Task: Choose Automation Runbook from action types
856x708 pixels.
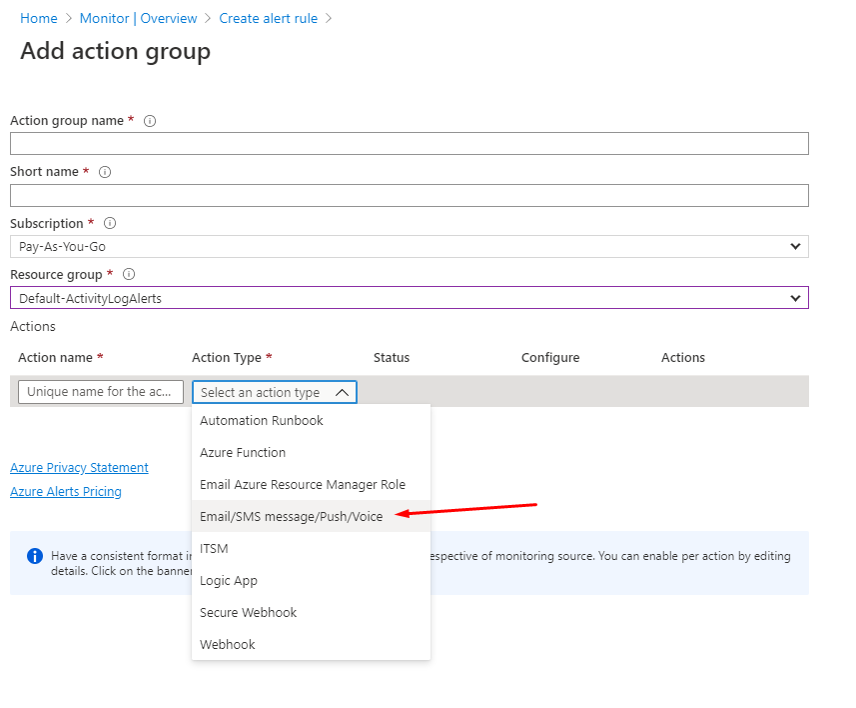Action: [x=261, y=421]
